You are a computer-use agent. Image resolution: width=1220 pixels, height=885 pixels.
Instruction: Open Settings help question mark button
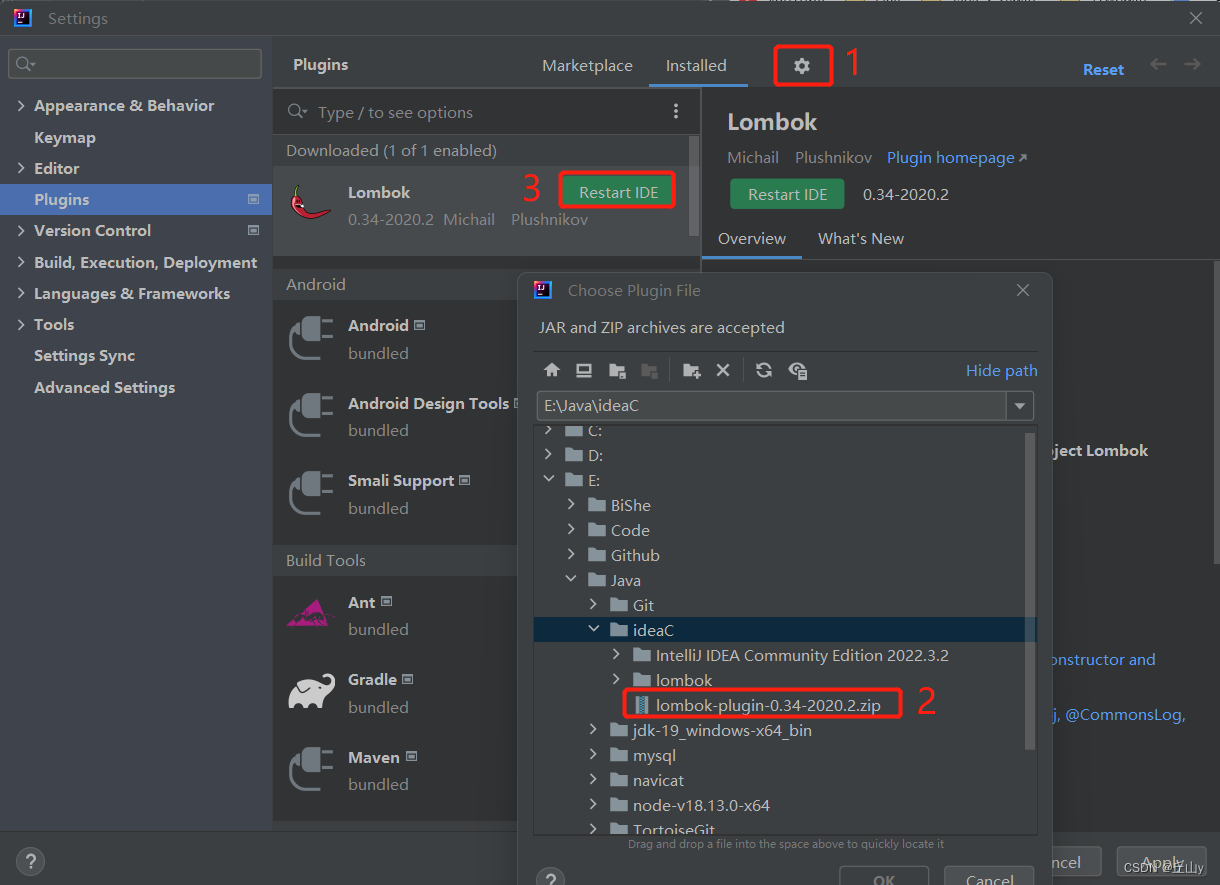[x=30, y=861]
